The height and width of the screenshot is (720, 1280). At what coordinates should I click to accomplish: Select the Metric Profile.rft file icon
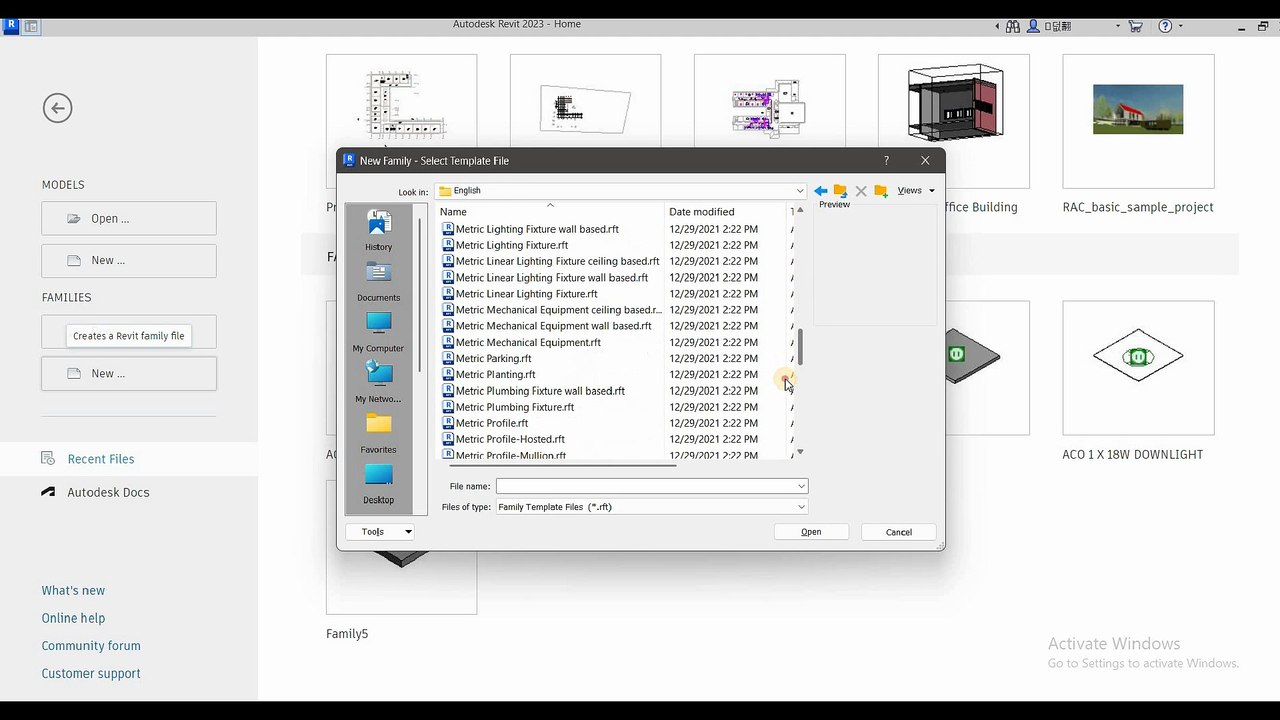click(448, 423)
